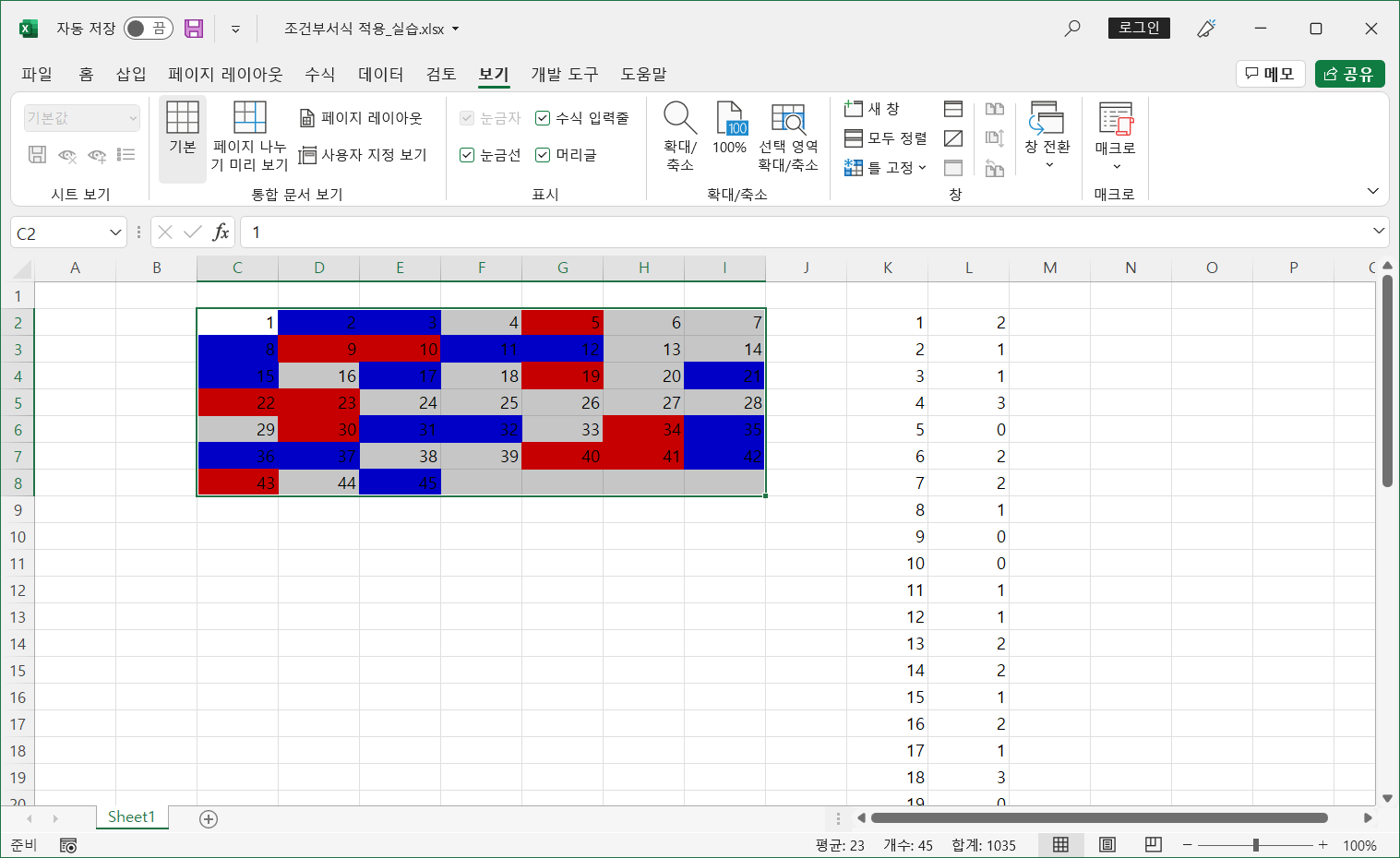Click the Unhide window icon
The height and width of the screenshot is (858, 1400).
953,168
